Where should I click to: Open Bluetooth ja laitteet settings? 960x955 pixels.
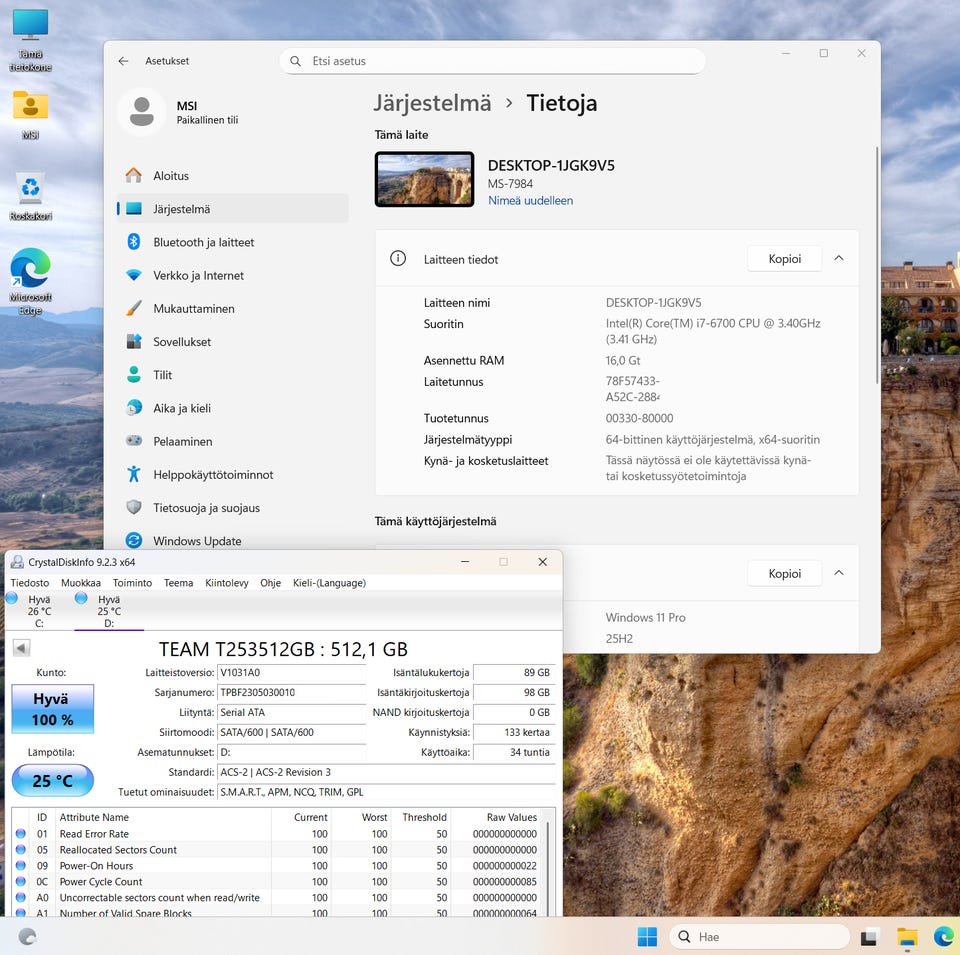[203, 242]
